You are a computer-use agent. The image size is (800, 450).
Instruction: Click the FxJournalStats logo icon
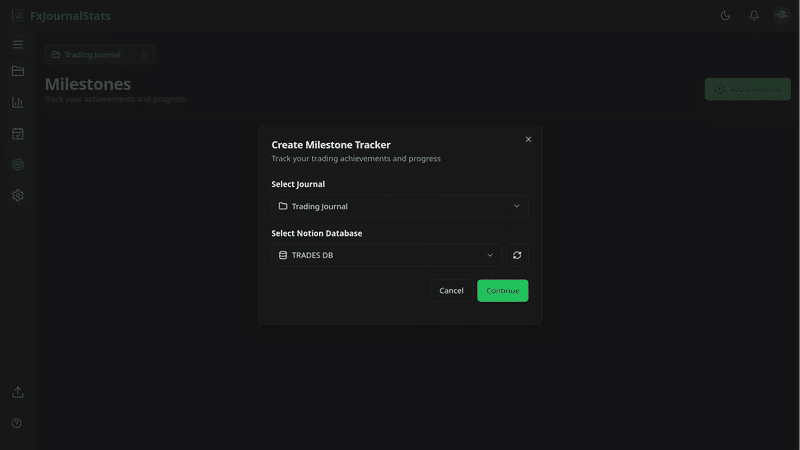click(x=17, y=15)
